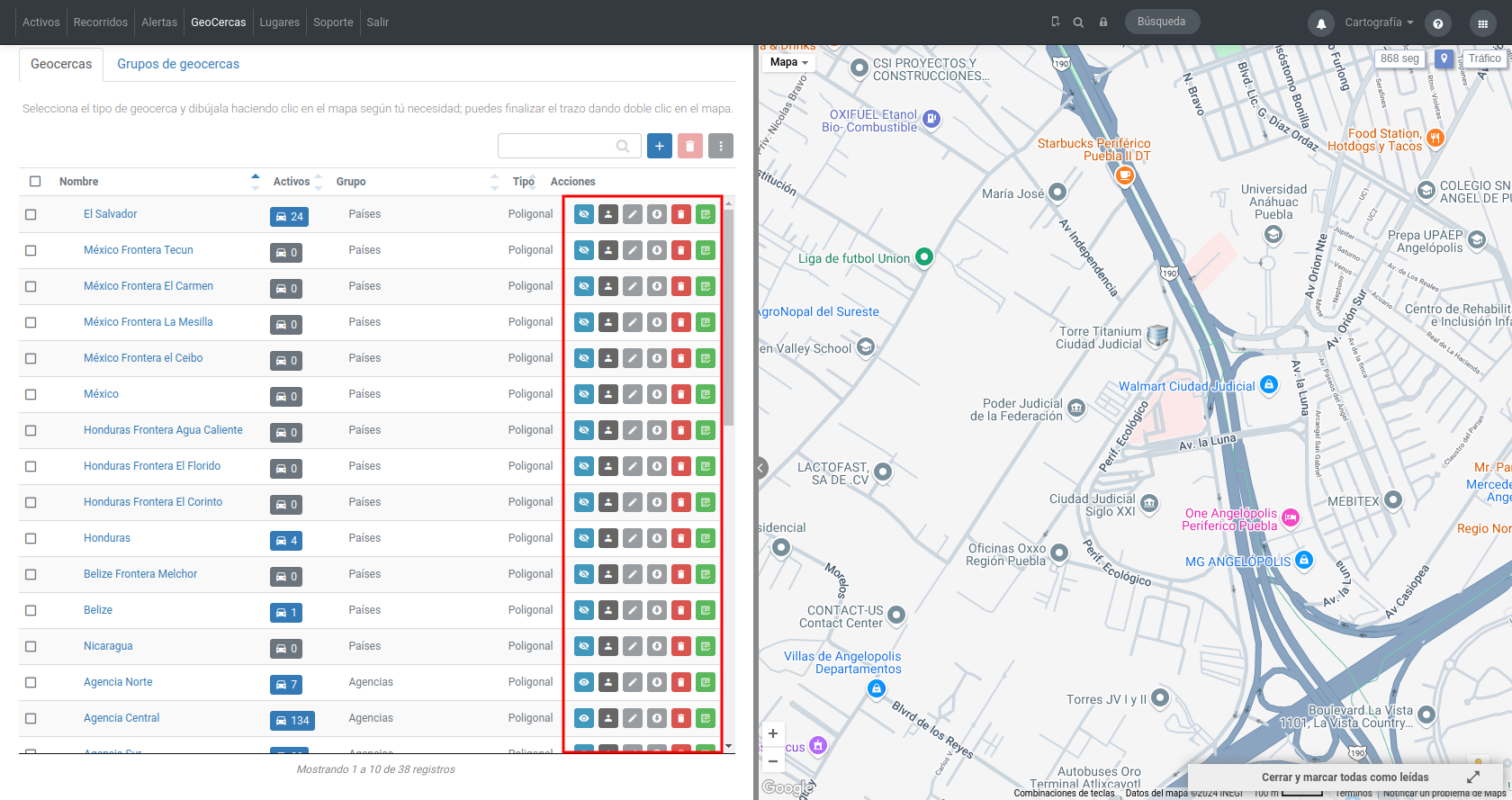This screenshot has width=1512, height=800.
Task: Open the apps grid menu
Action: (1483, 23)
